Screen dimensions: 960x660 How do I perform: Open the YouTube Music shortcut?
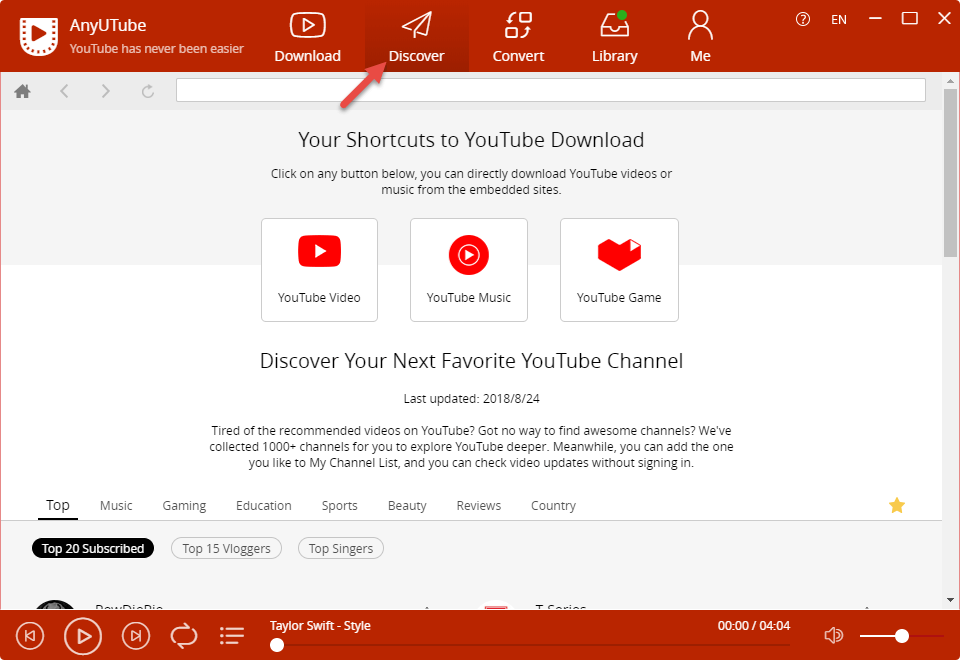[469, 269]
